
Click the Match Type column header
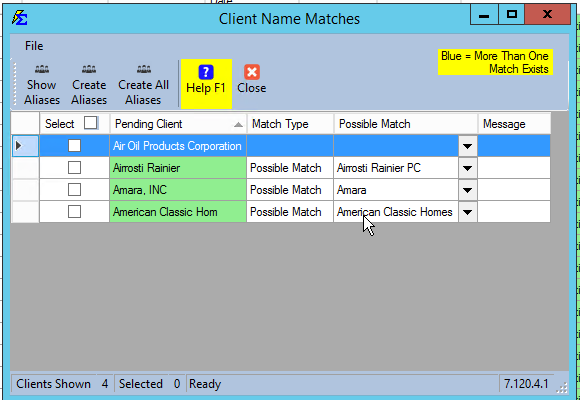point(290,124)
